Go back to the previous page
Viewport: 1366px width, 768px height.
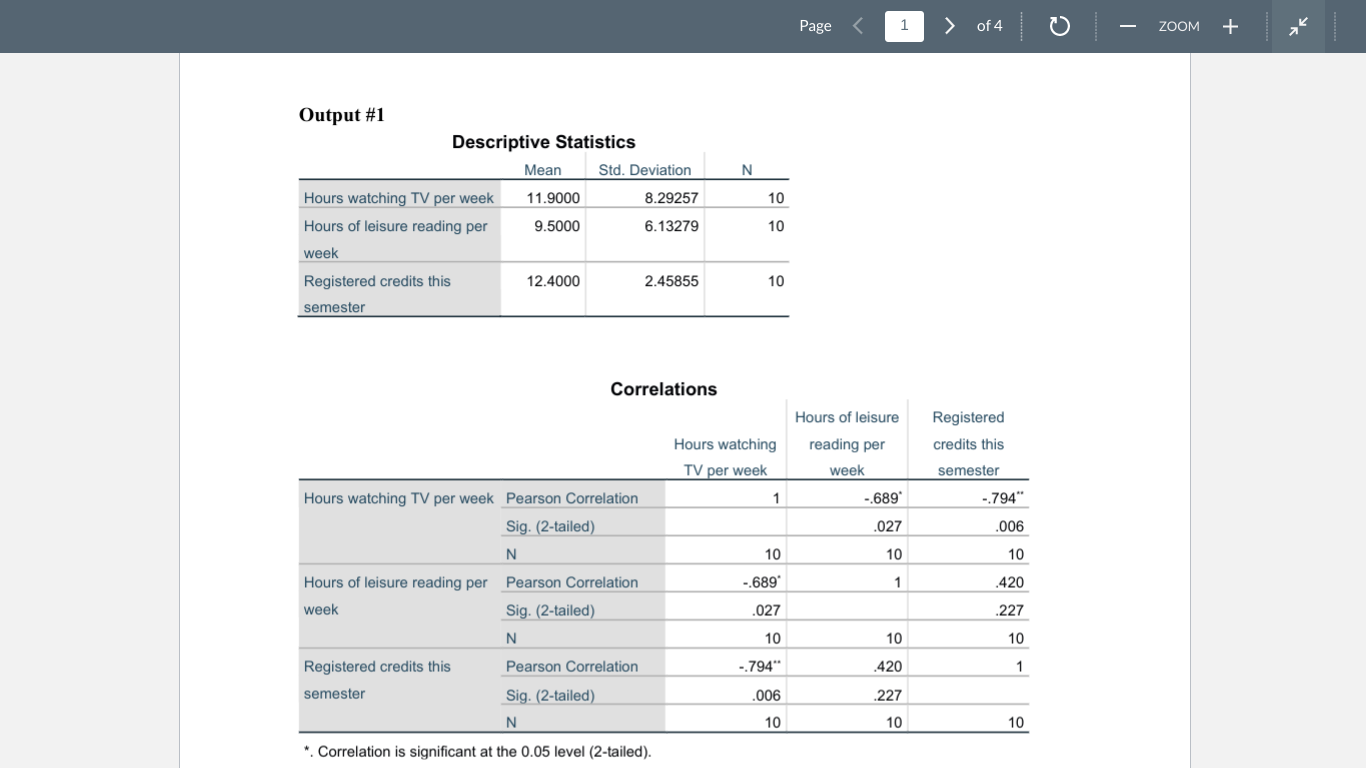[857, 26]
